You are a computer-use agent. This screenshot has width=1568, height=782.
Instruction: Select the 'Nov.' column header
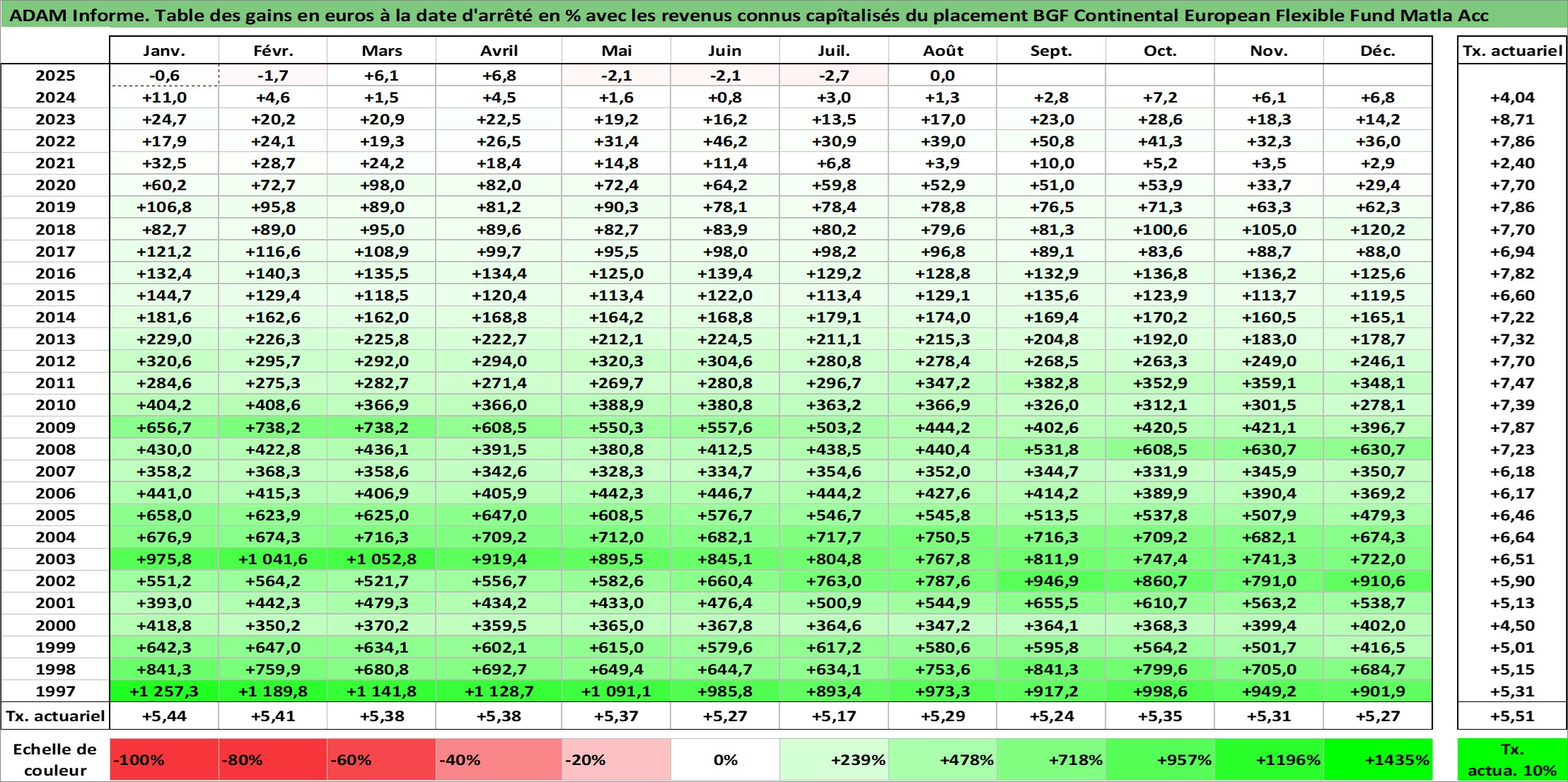tap(1269, 51)
